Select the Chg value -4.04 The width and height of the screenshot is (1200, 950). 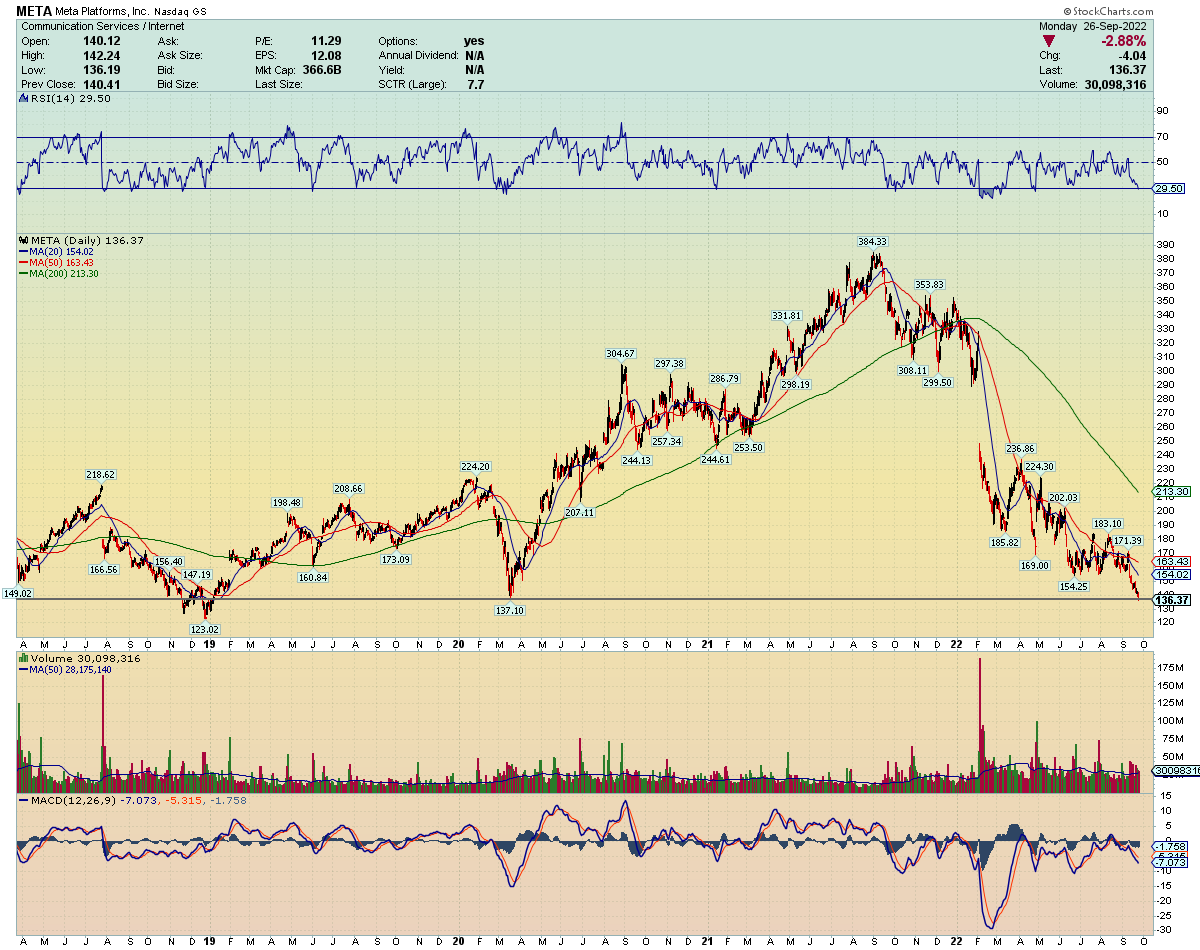(x=1132, y=55)
